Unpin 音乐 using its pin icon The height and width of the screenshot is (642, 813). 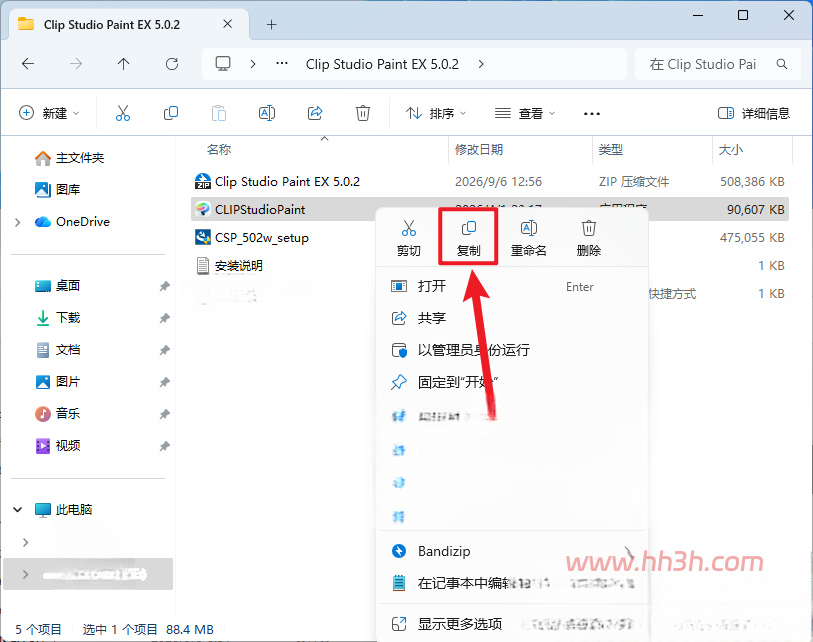(164, 414)
